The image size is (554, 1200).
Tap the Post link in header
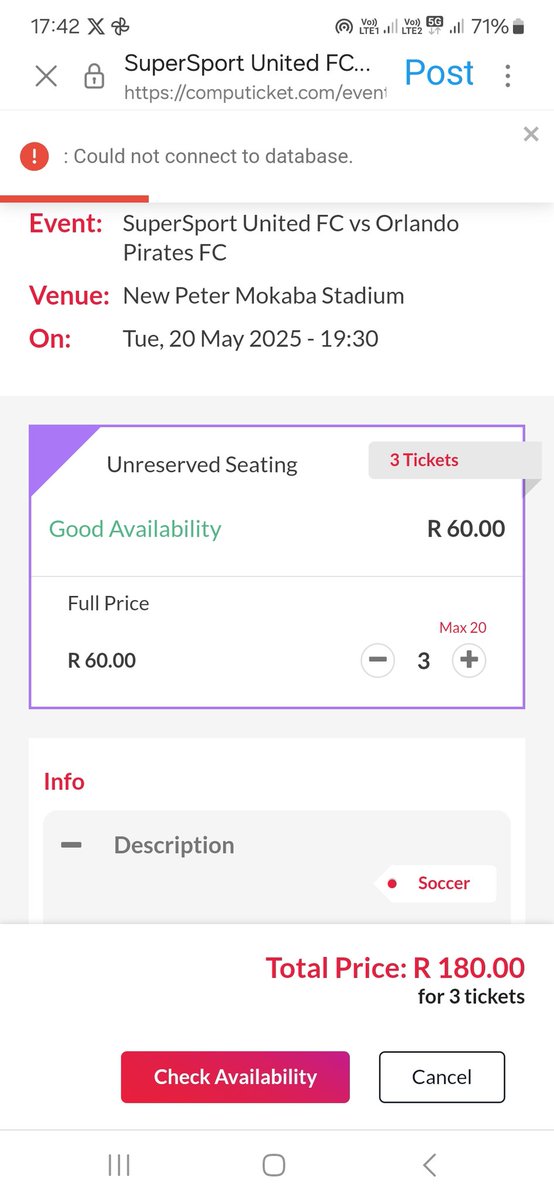(439, 73)
